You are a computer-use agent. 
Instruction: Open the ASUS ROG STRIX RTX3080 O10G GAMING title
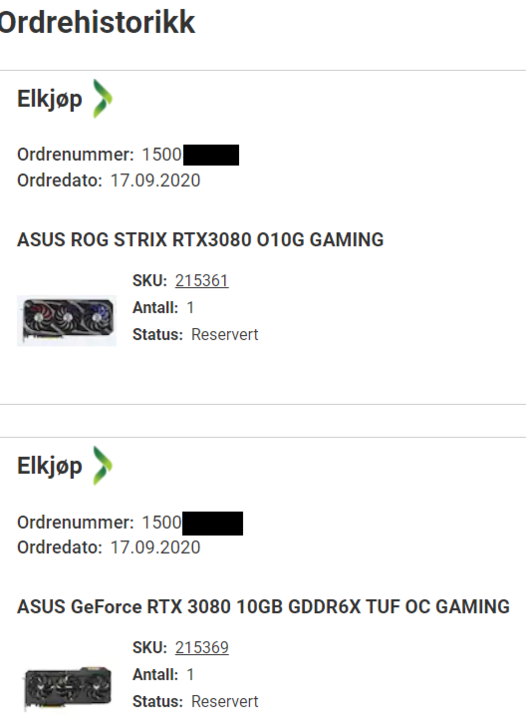tap(200, 240)
